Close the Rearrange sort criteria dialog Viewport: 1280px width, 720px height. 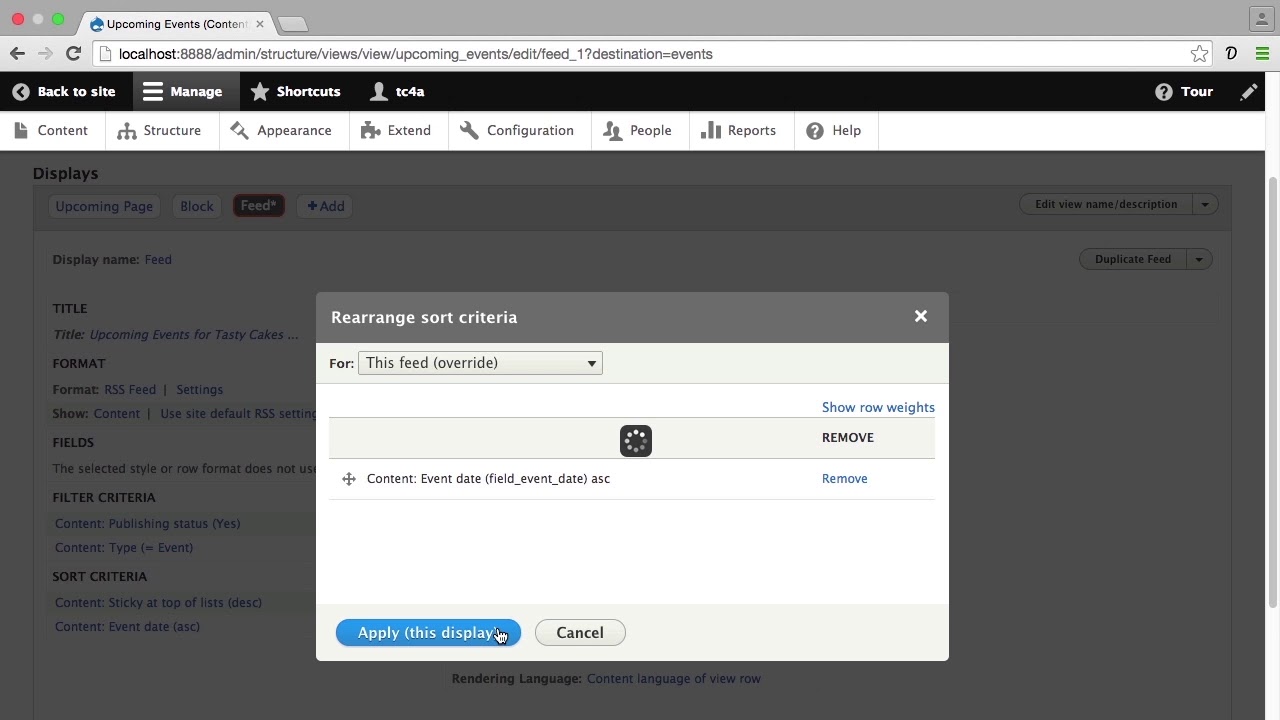coord(921,316)
